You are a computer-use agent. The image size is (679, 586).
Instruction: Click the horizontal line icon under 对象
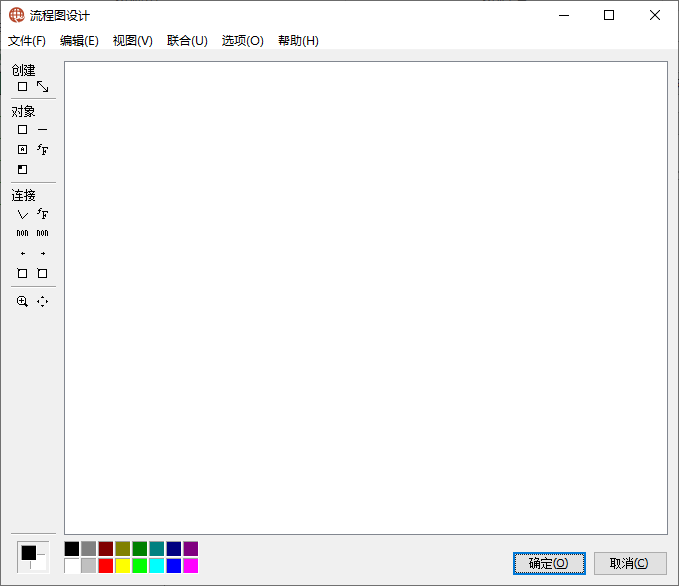[42, 130]
